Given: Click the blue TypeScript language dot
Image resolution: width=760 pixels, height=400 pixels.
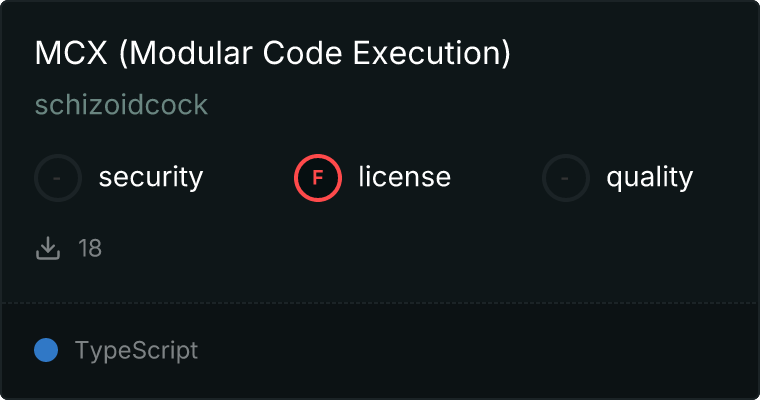Looking at the screenshot, I should (x=46, y=350).
